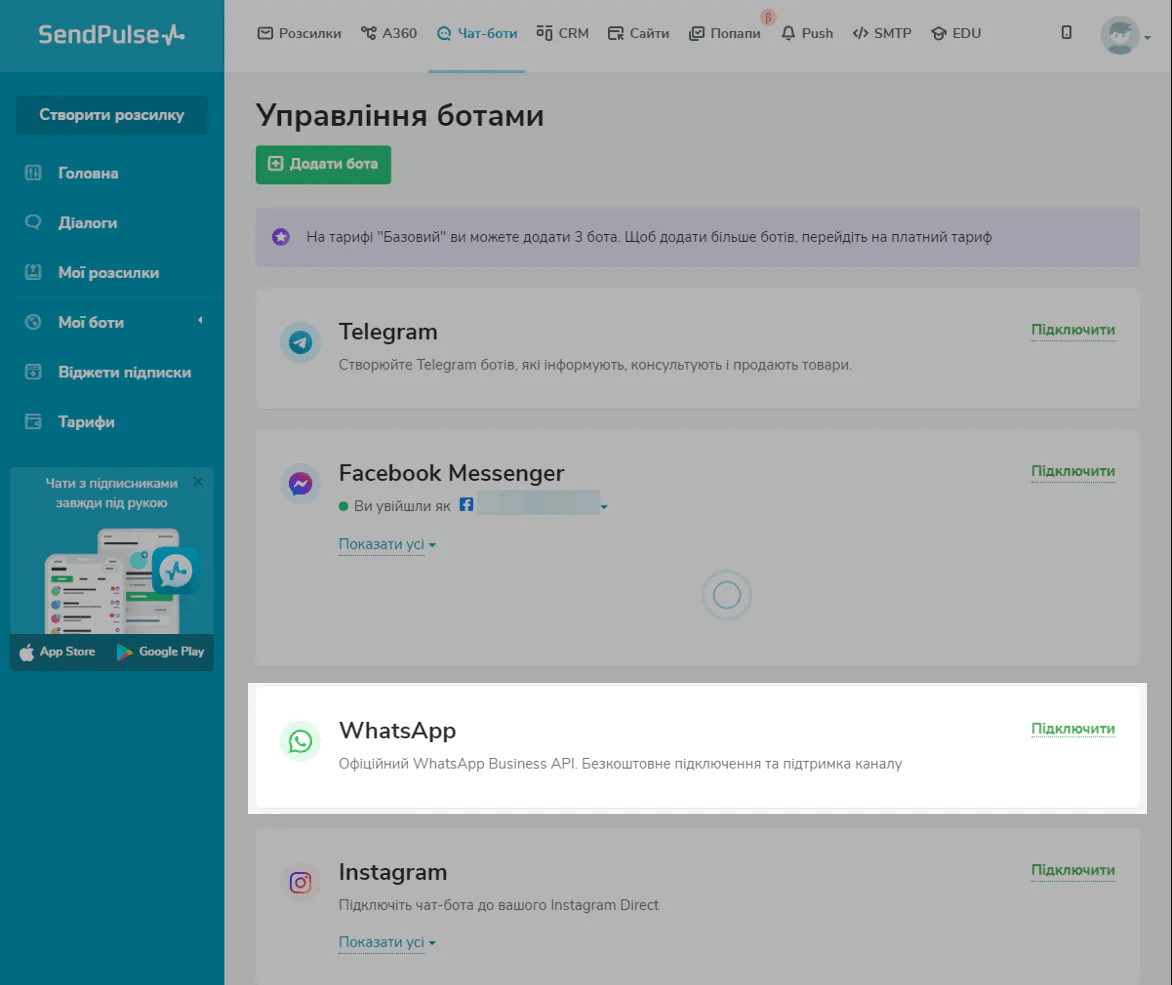The image size is (1172, 985).
Task: Click the 'Створити розсилку' button
Action: tap(112, 115)
